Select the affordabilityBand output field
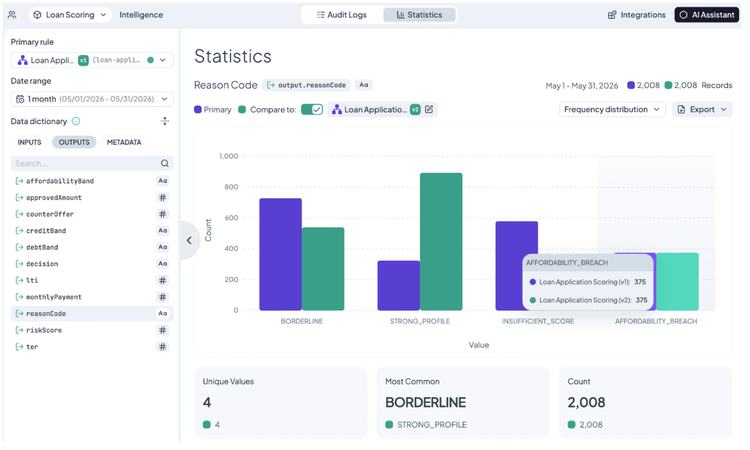750x450 pixels. (92, 181)
